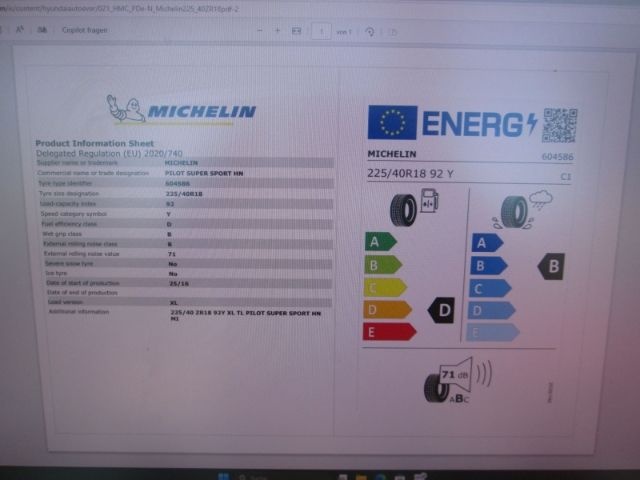Click the Copilot fragen button
Screen dimensions: 640x480
point(84,30)
